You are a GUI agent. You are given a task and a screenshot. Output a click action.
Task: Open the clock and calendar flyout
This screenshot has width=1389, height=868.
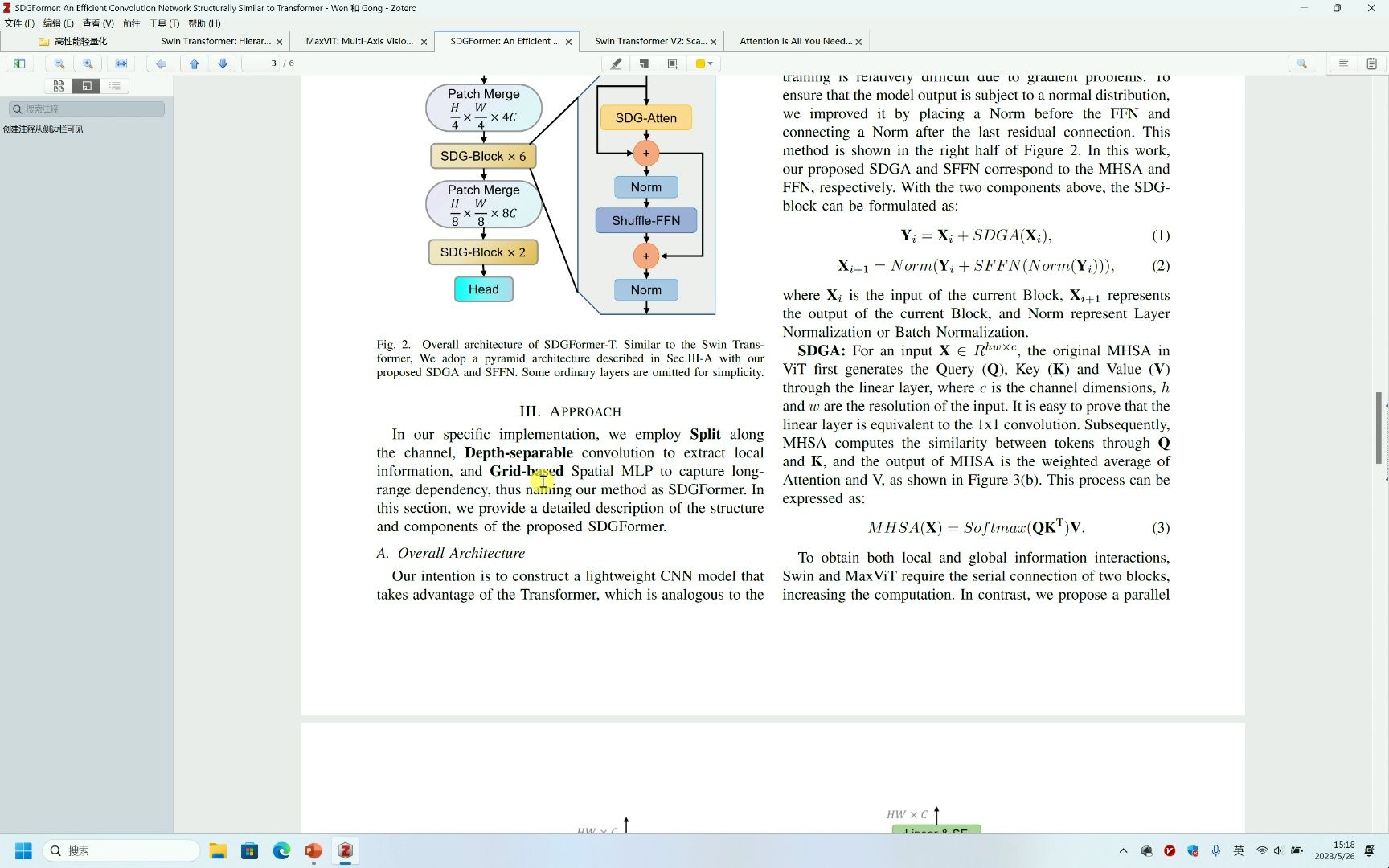coord(1335,850)
